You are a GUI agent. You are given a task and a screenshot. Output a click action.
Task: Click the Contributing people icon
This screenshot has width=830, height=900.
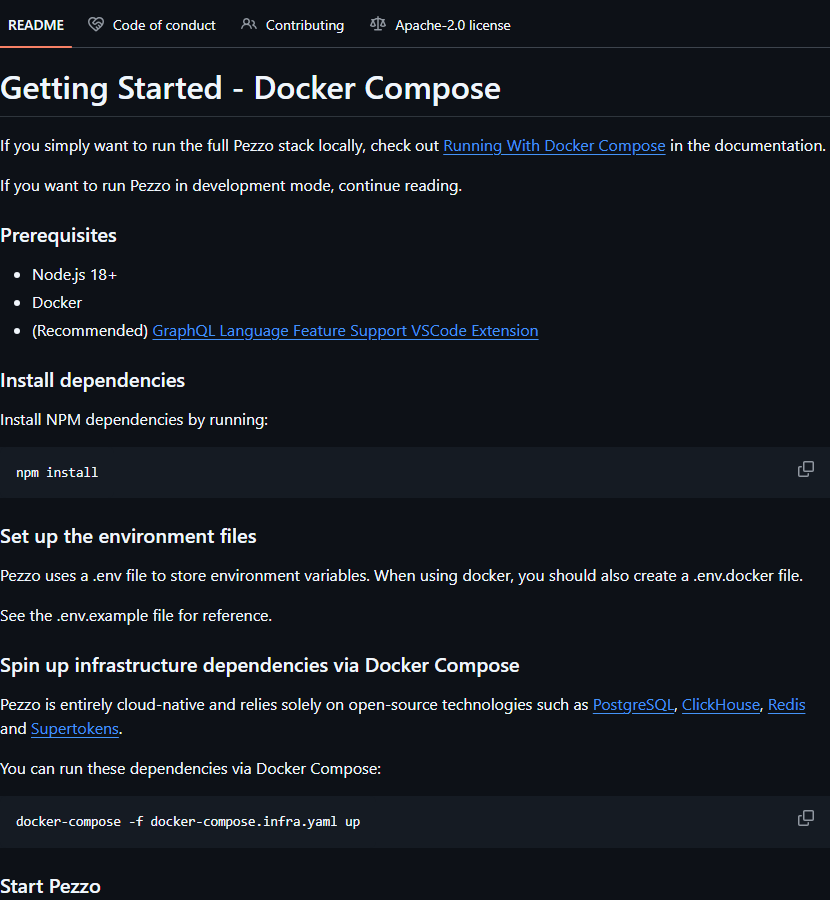[249, 25]
